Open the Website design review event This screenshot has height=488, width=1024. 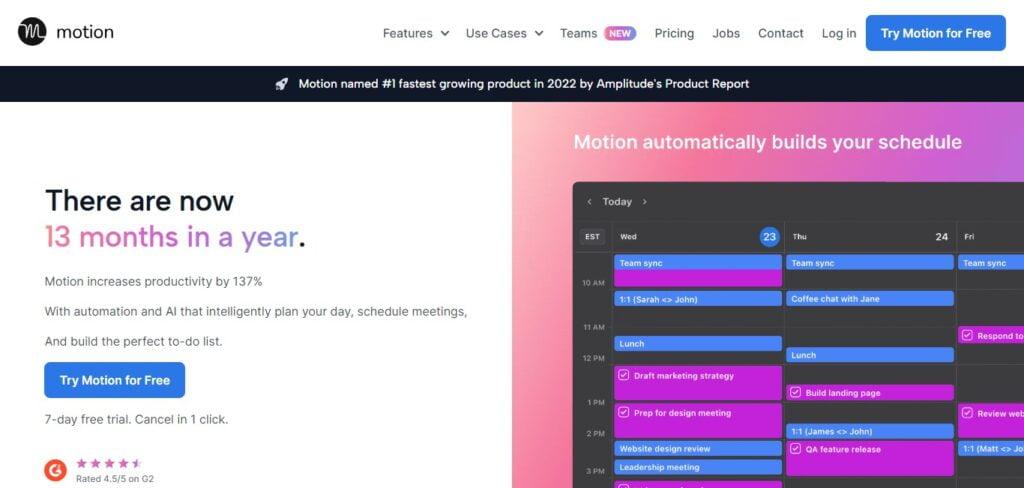point(697,449)
